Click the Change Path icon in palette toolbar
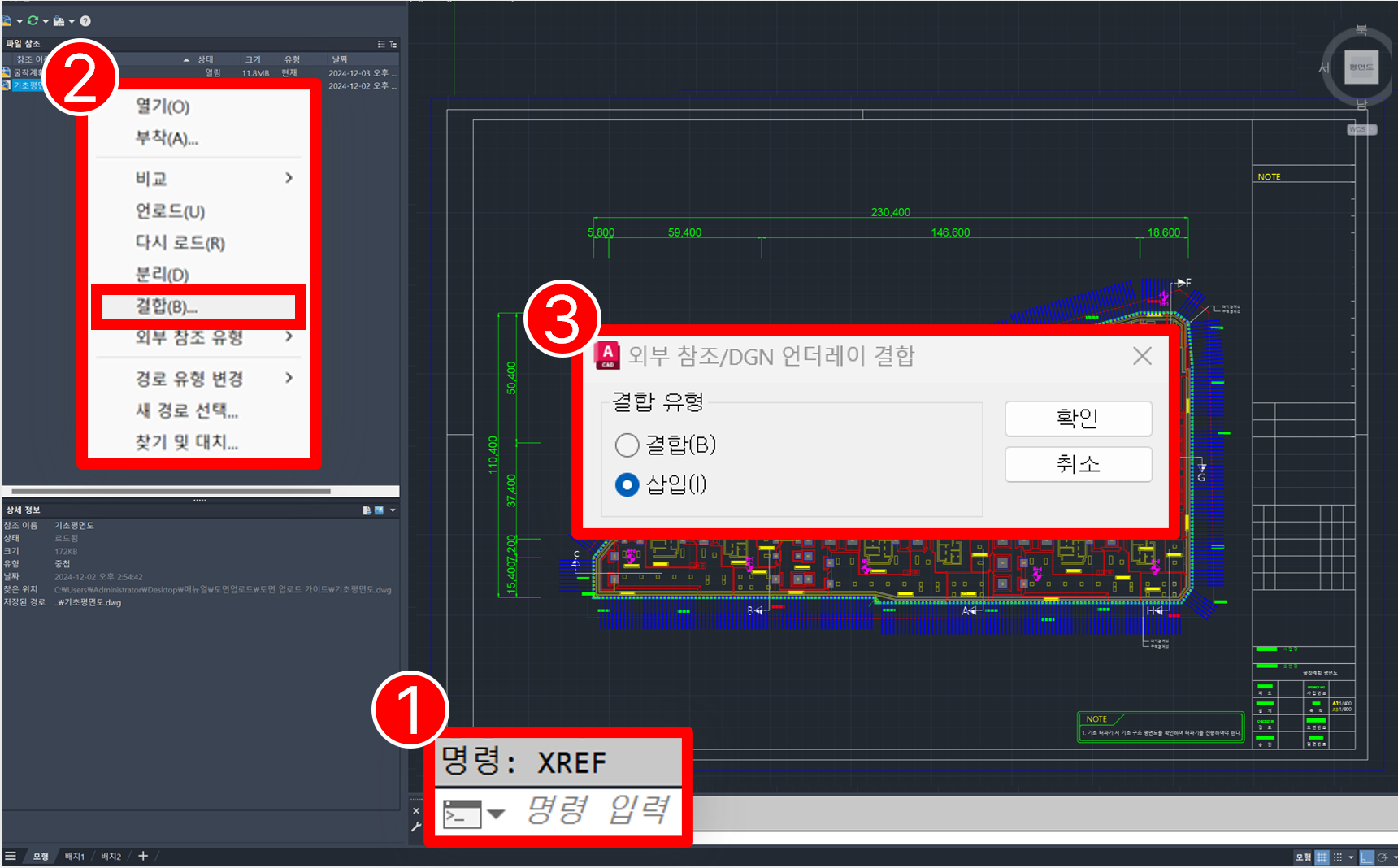Viewport: 1398px width, 868px height. (59, 21)
